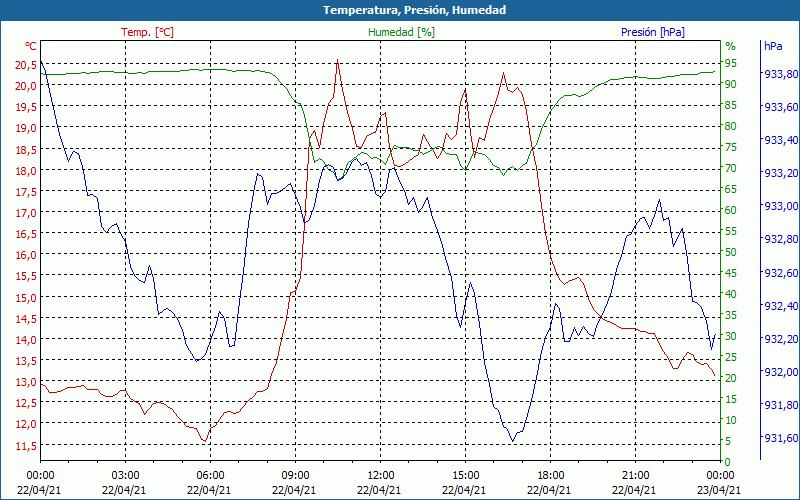Screen dimensions: 800x500
Task: Click the '14,0' temperature axis value
Action: point(27,339)
